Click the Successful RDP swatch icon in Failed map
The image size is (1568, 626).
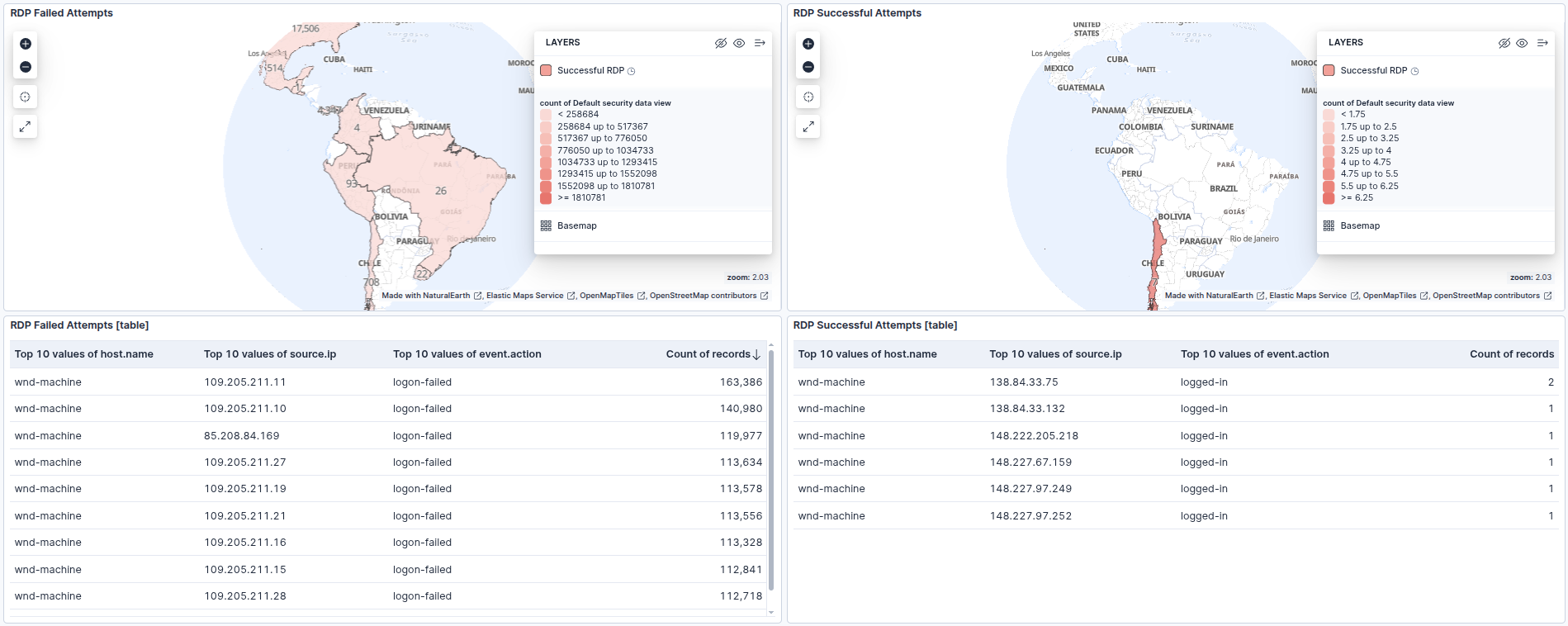[x=546, y=70]
